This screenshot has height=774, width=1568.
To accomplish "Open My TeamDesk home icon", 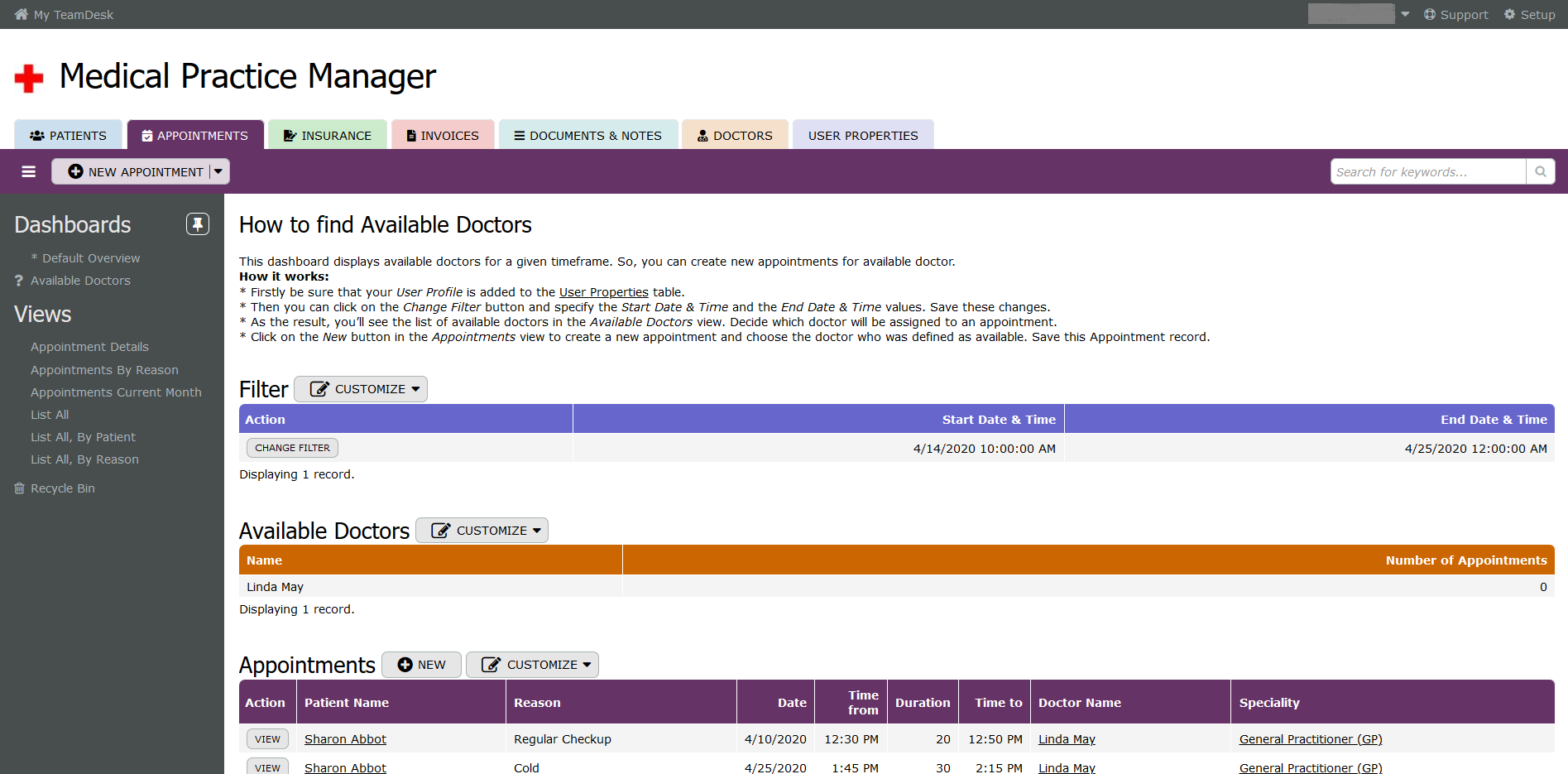I will tap(22, 14).
